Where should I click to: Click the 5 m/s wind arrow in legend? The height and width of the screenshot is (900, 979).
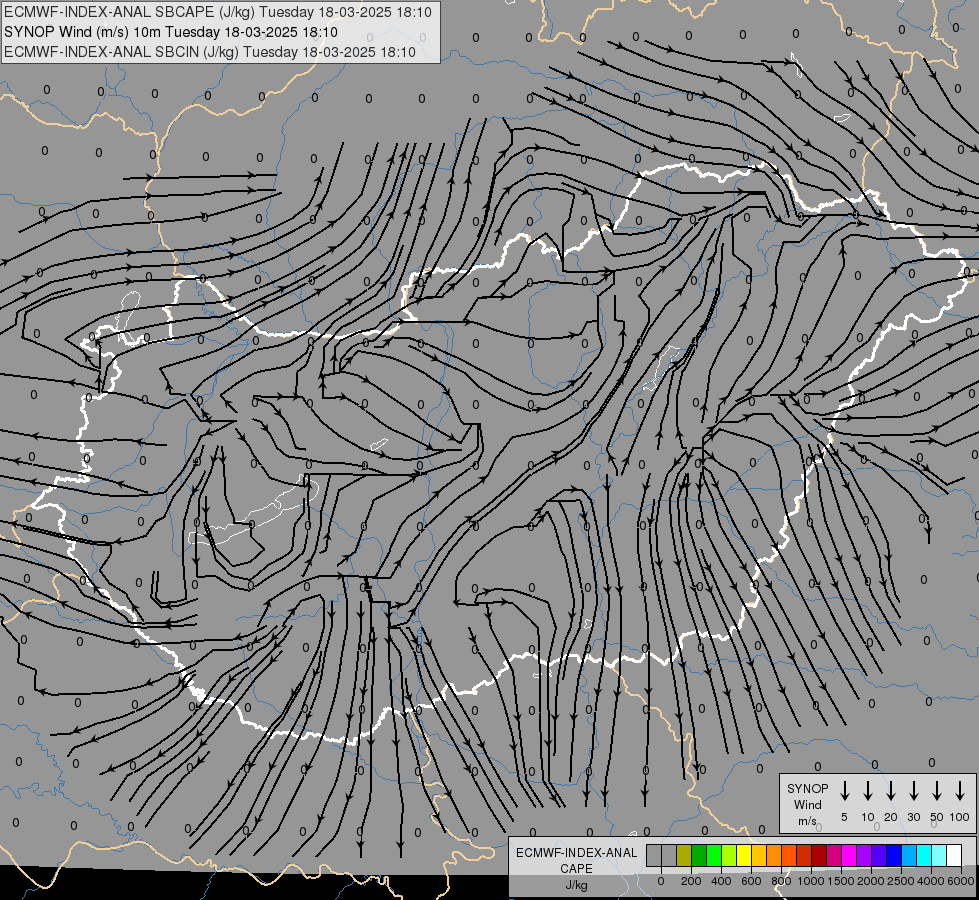(844, 790)
